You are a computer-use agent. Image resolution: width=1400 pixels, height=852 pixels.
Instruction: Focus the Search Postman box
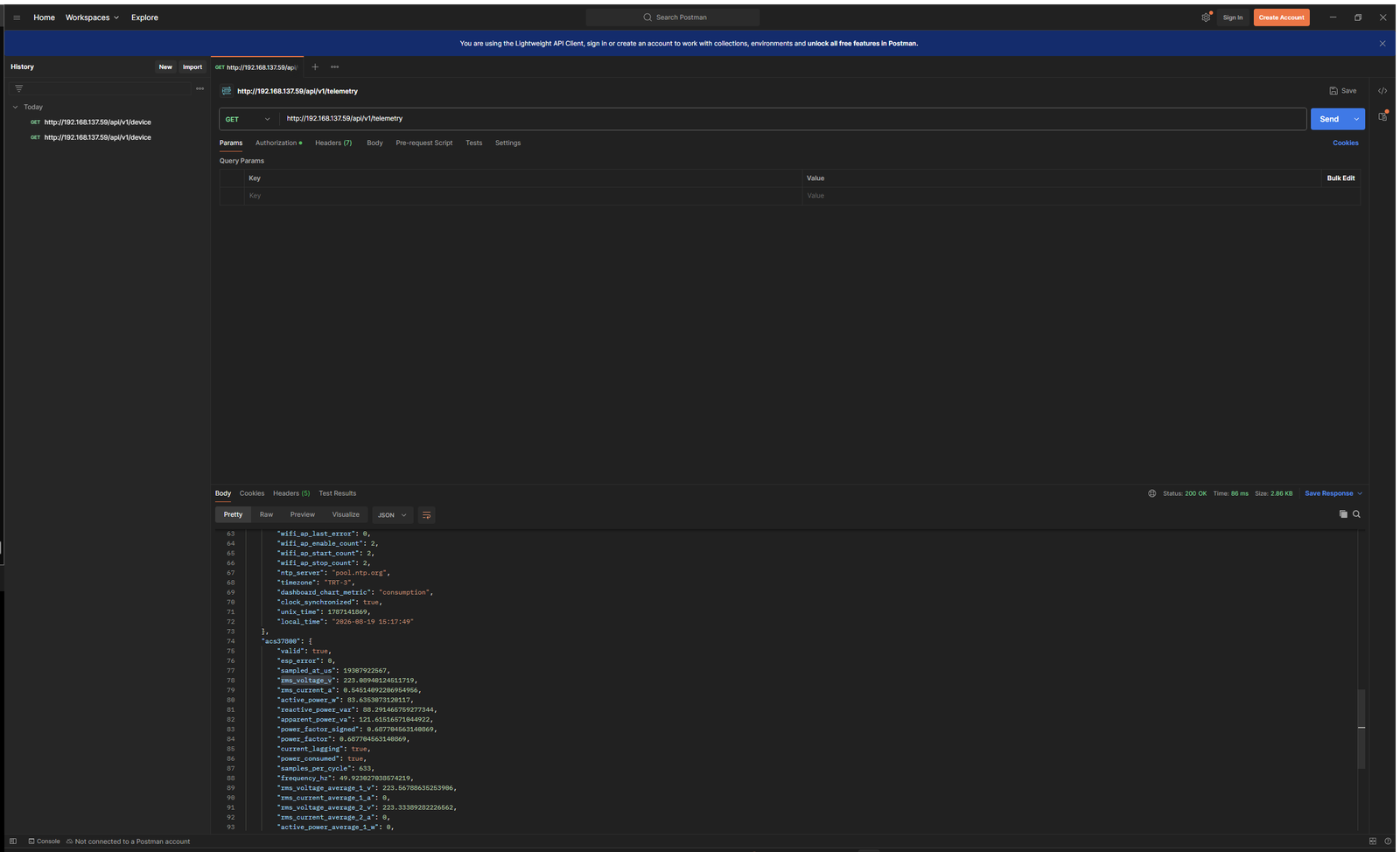tap(673, 17)
